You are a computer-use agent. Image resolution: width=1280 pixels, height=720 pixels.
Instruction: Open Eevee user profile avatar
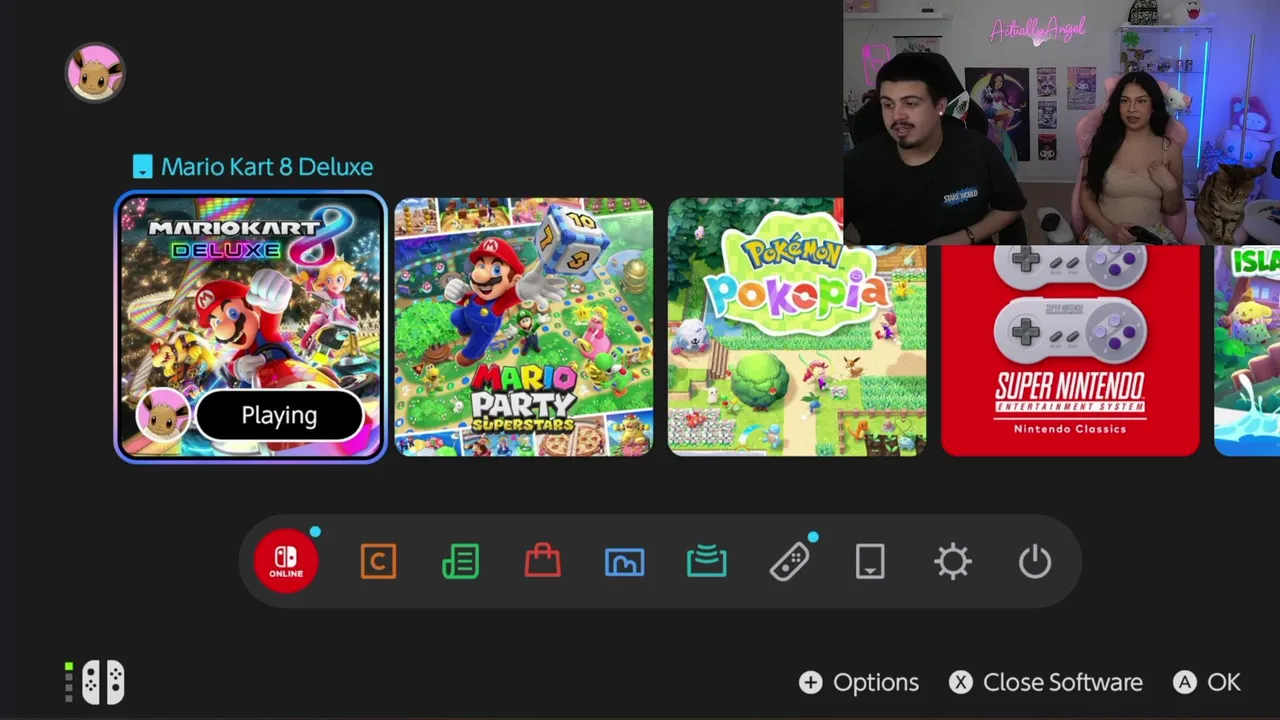point(95,72)
